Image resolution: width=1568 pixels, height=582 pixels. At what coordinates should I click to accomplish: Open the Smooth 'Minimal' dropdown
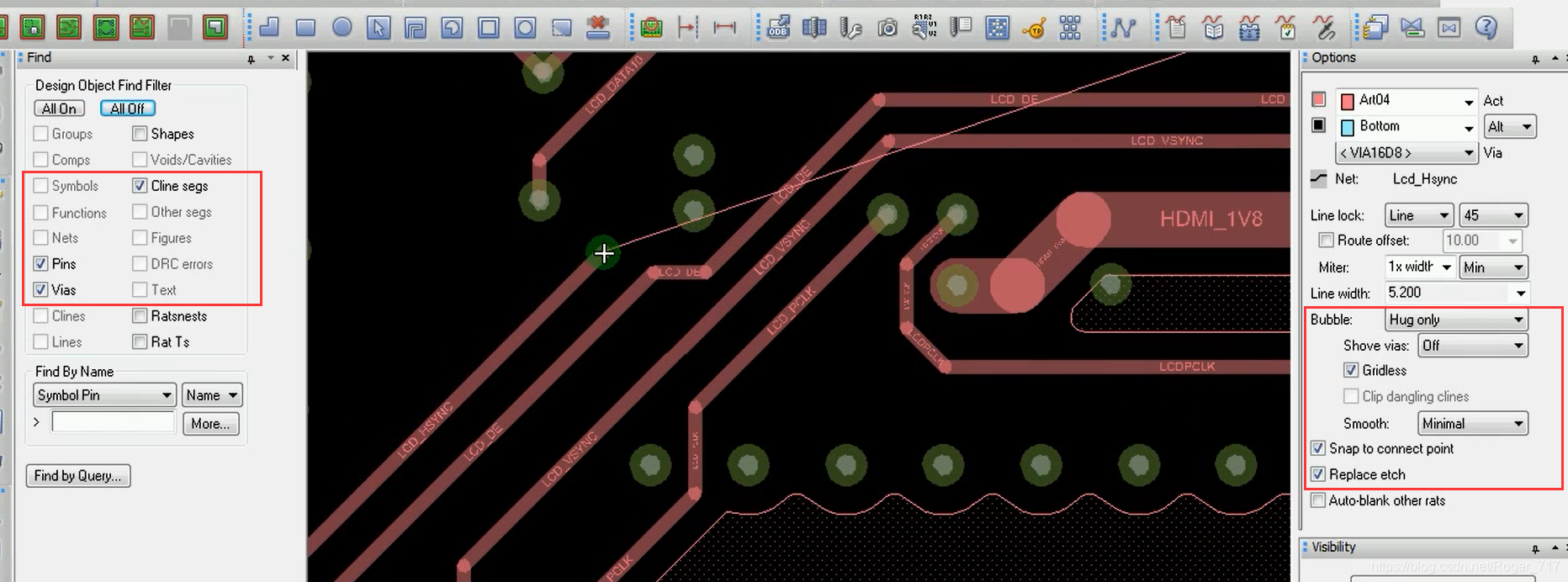click(1472, 424)
